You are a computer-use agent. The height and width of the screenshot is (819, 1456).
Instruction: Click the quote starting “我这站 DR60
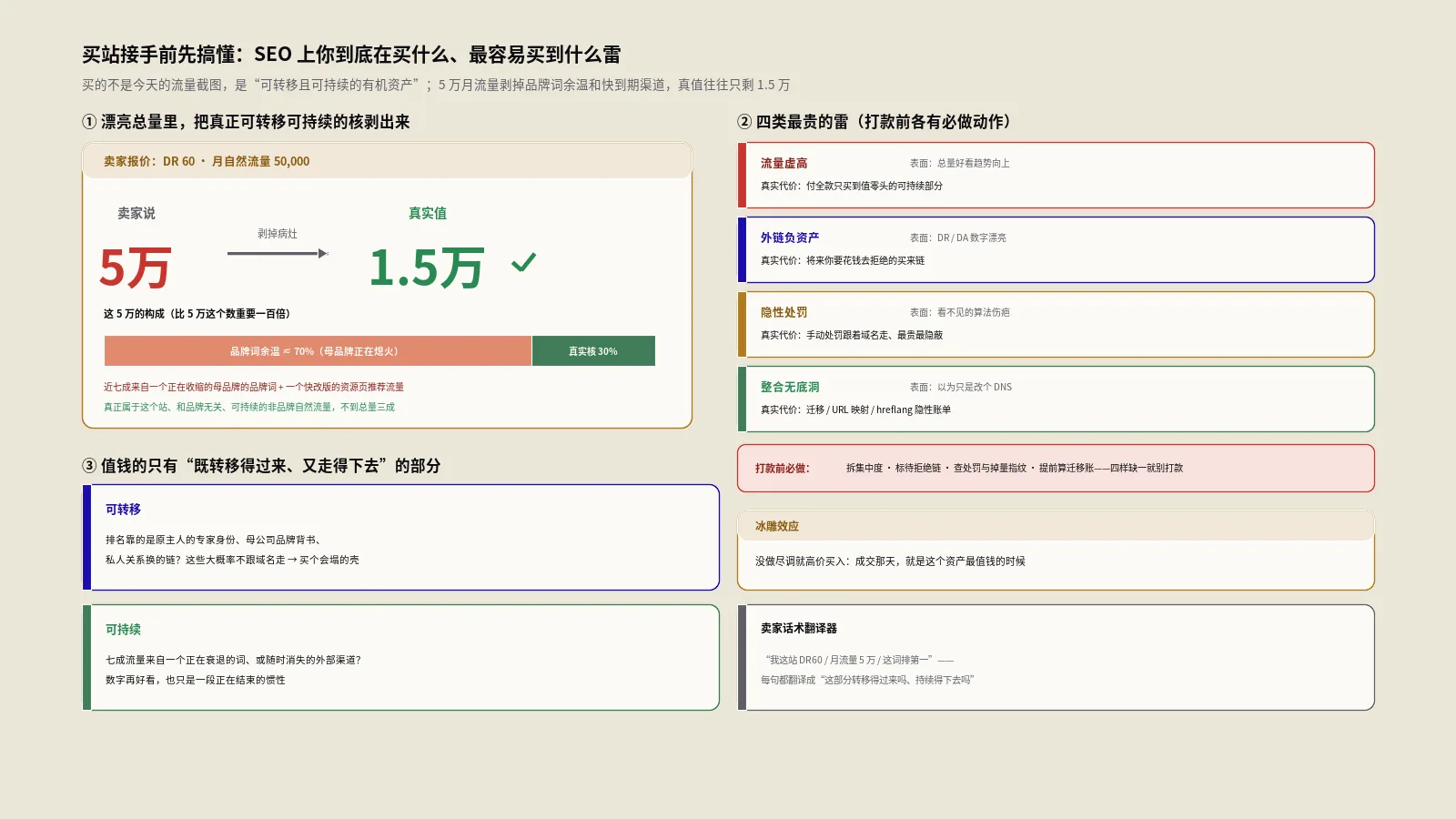tap(858, 661)
